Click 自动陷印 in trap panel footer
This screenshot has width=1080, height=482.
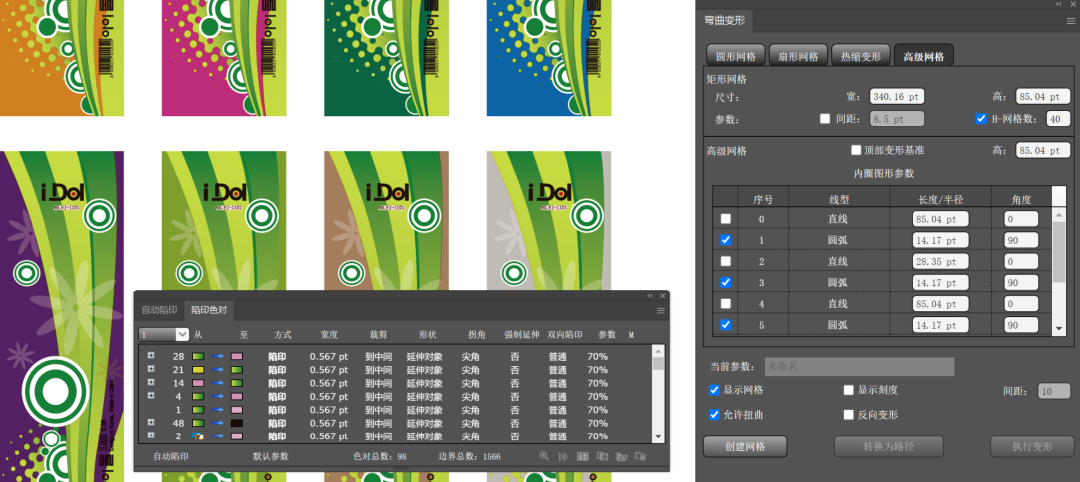click(x=171, y=456)
